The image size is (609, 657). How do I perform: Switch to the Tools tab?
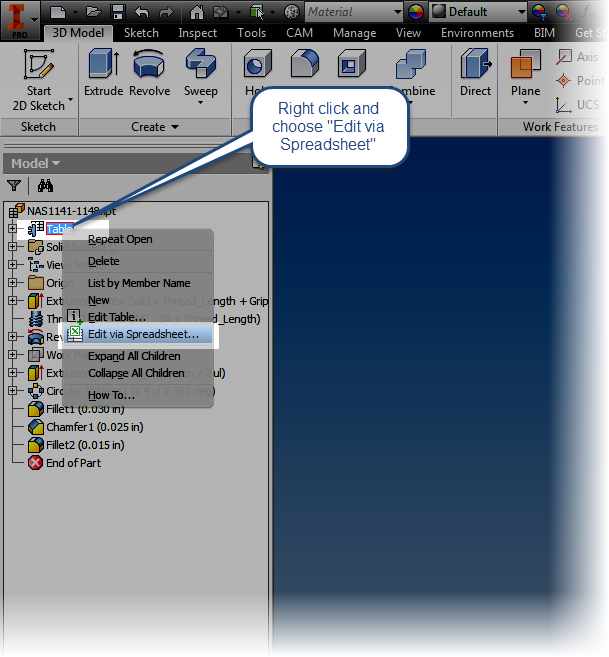[x=251, y=33]
